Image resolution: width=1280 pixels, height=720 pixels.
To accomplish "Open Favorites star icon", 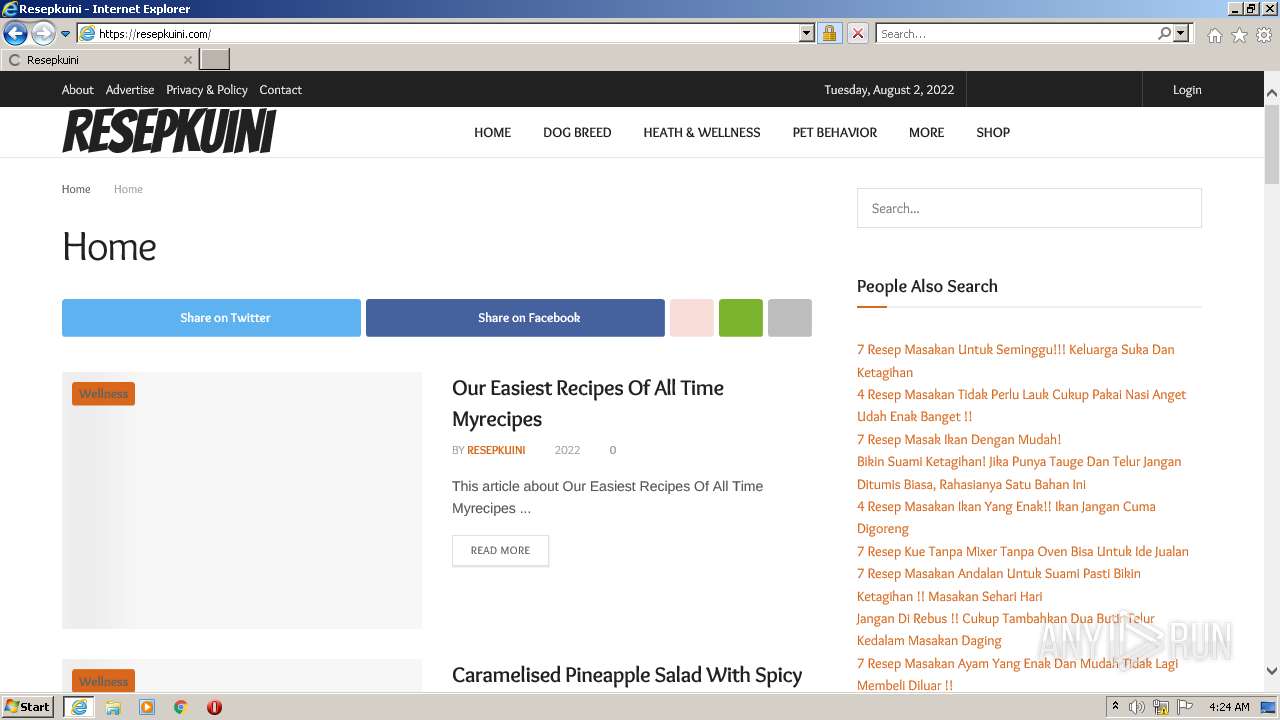I will [x=1239, y=35].
